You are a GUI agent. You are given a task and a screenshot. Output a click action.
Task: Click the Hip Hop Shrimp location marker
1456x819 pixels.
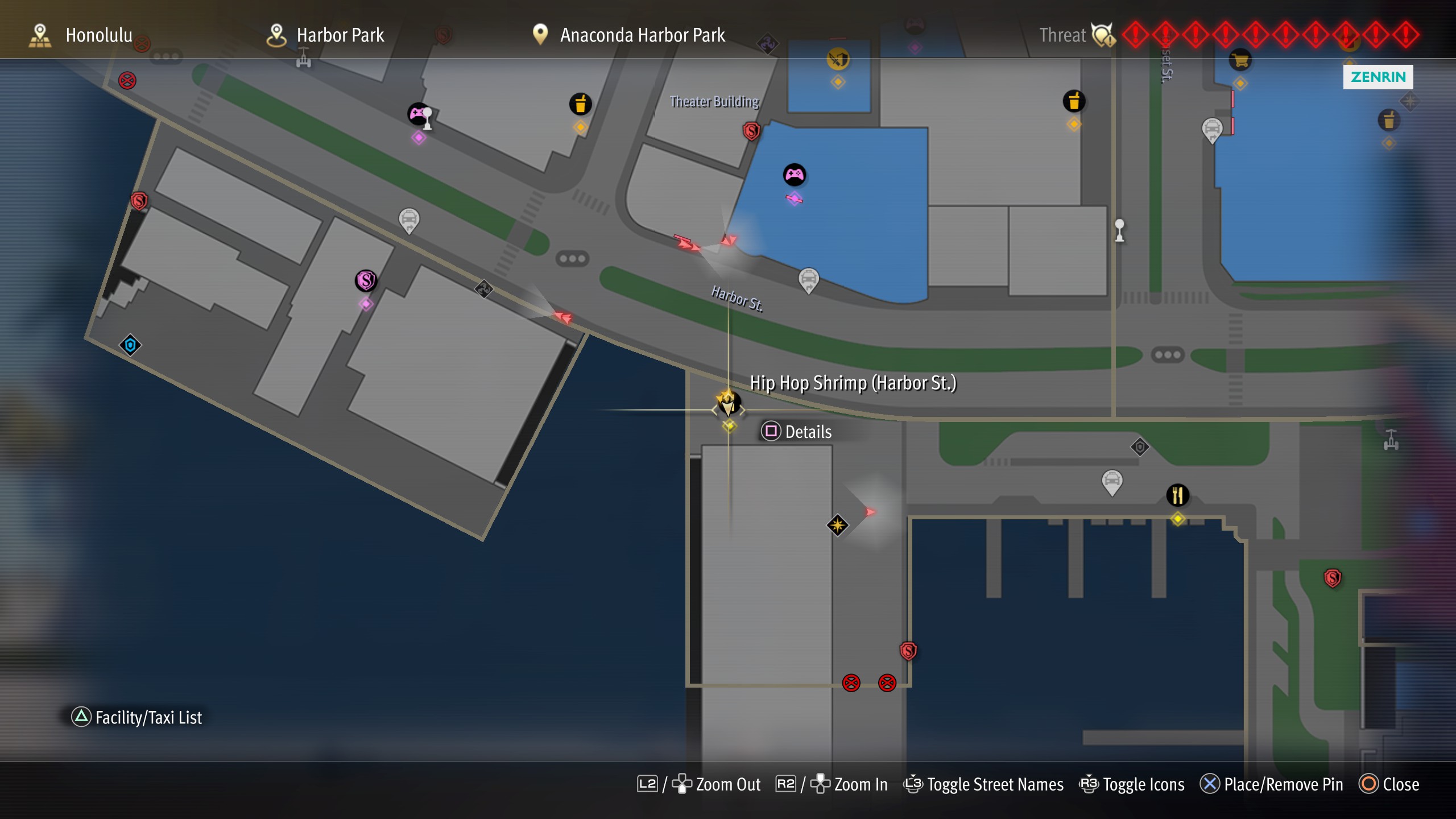729,403
